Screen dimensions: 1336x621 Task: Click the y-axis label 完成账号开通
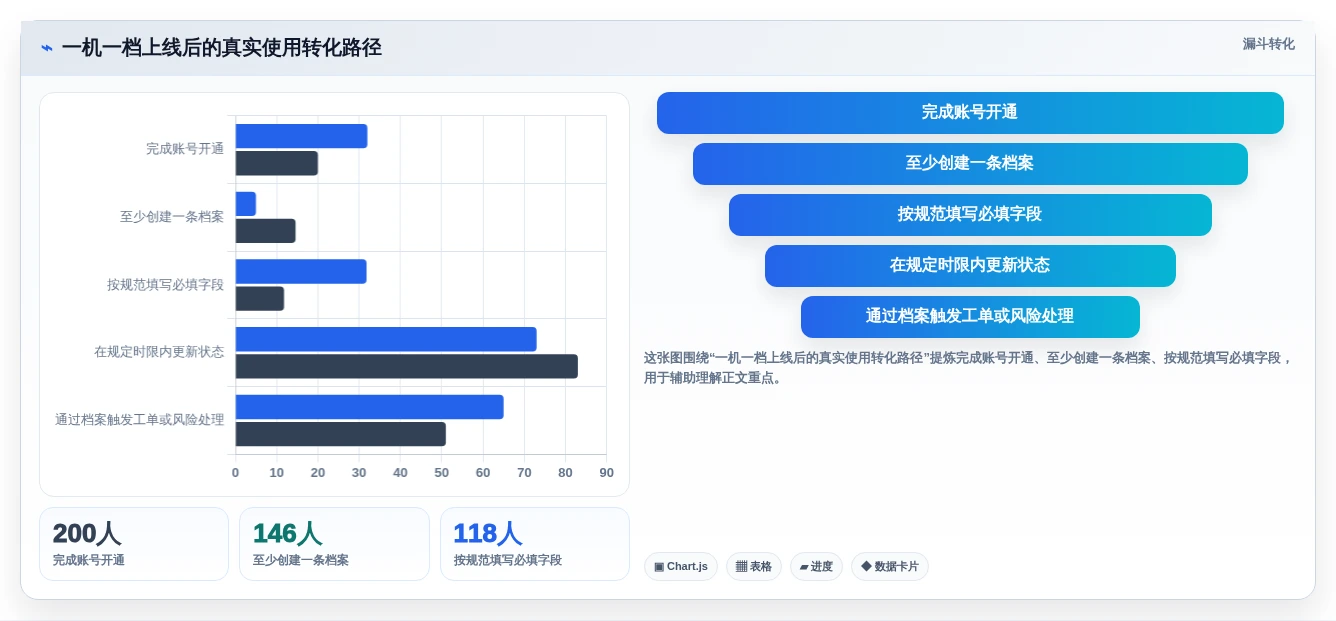pos(185,149)
